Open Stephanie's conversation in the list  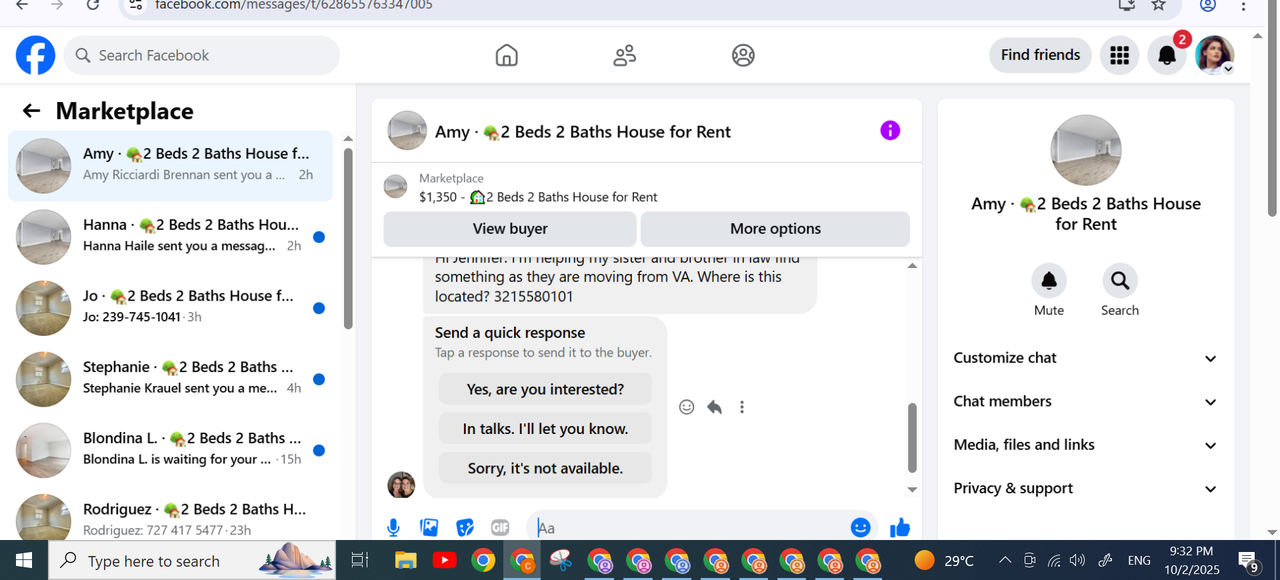tap(171, 379)
